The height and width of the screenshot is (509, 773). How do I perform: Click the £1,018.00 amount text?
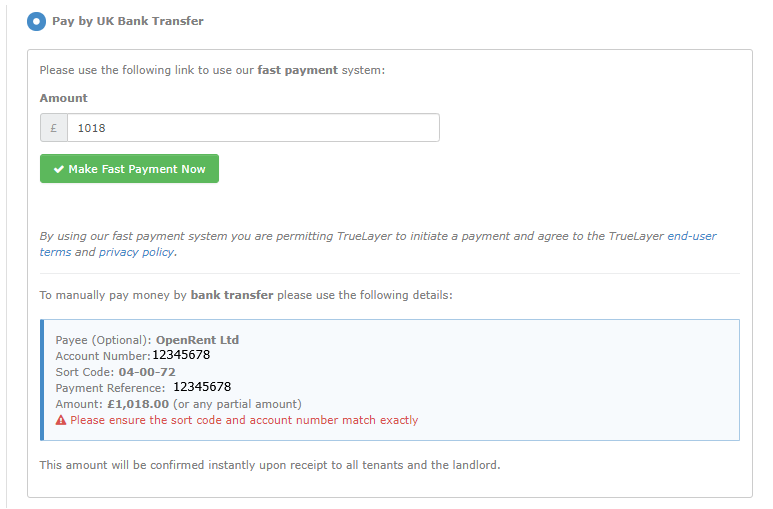point(138,404)
